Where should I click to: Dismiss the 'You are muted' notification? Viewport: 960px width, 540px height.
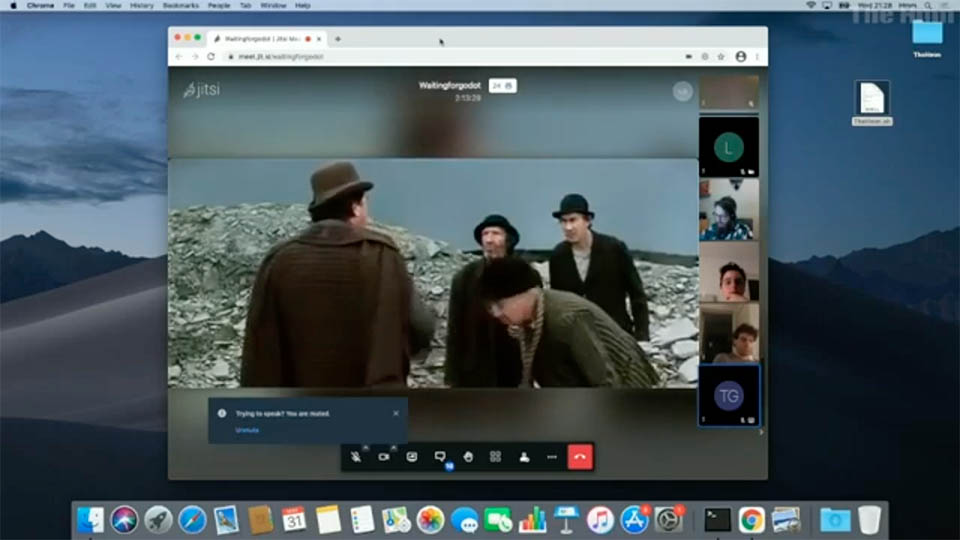(x=396, y=413)
